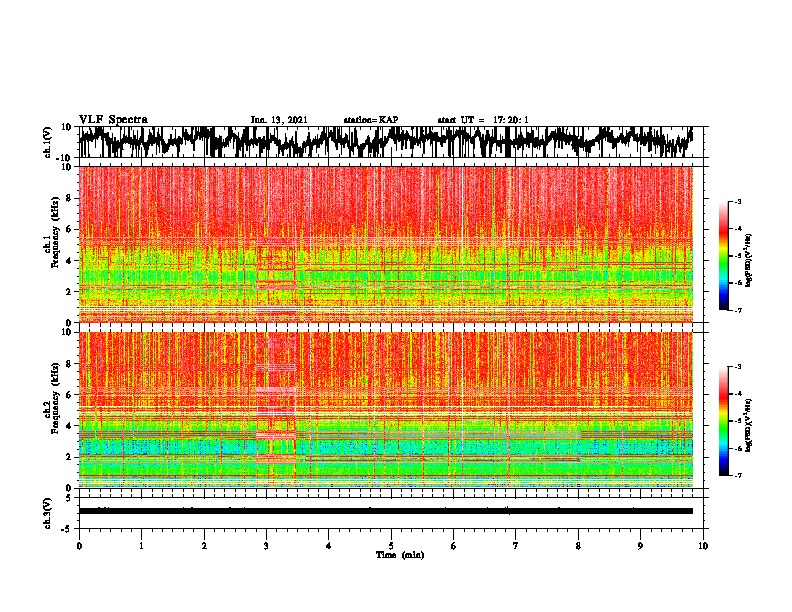792x612 pixels.
Task: Click the "2" kHz tick on ch.1 frequency axis
Action: (69, 291)
